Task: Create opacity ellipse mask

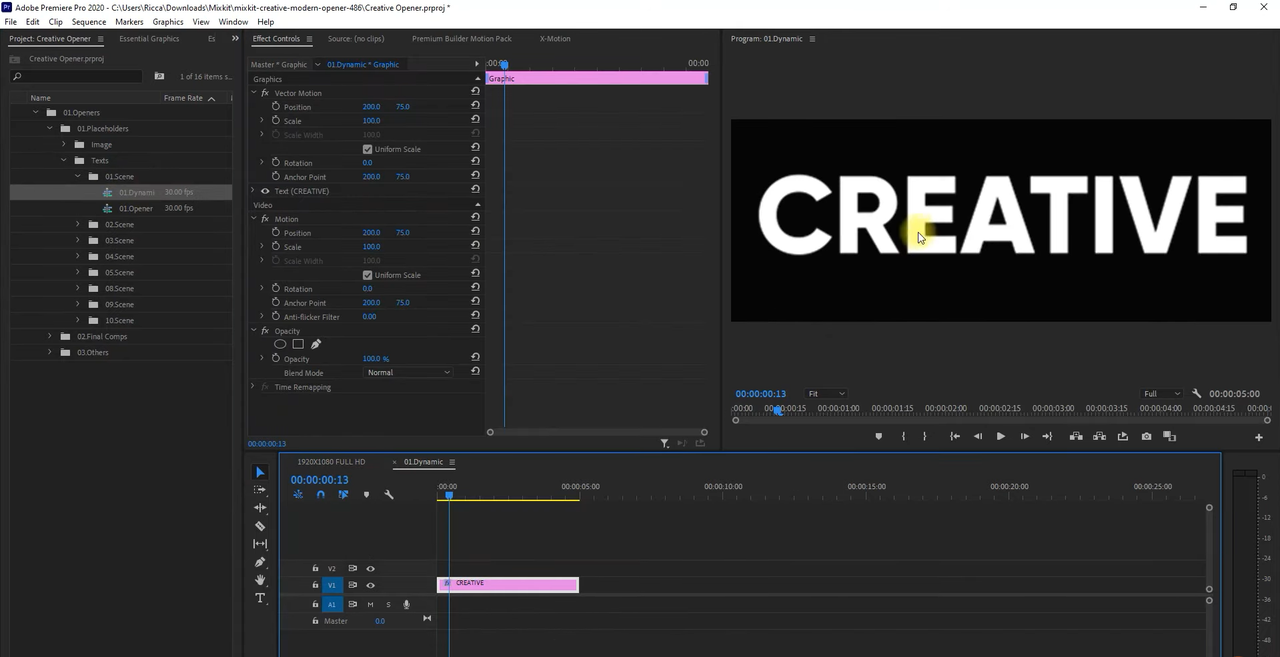Action: tap(280, 344)
